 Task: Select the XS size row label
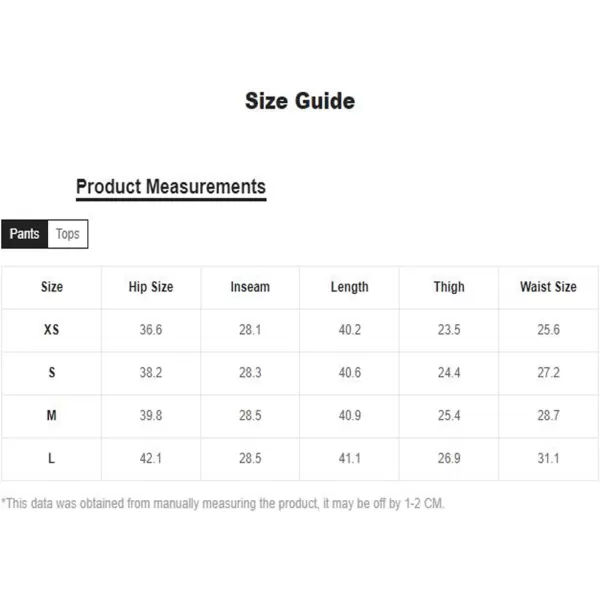[52, 330]
